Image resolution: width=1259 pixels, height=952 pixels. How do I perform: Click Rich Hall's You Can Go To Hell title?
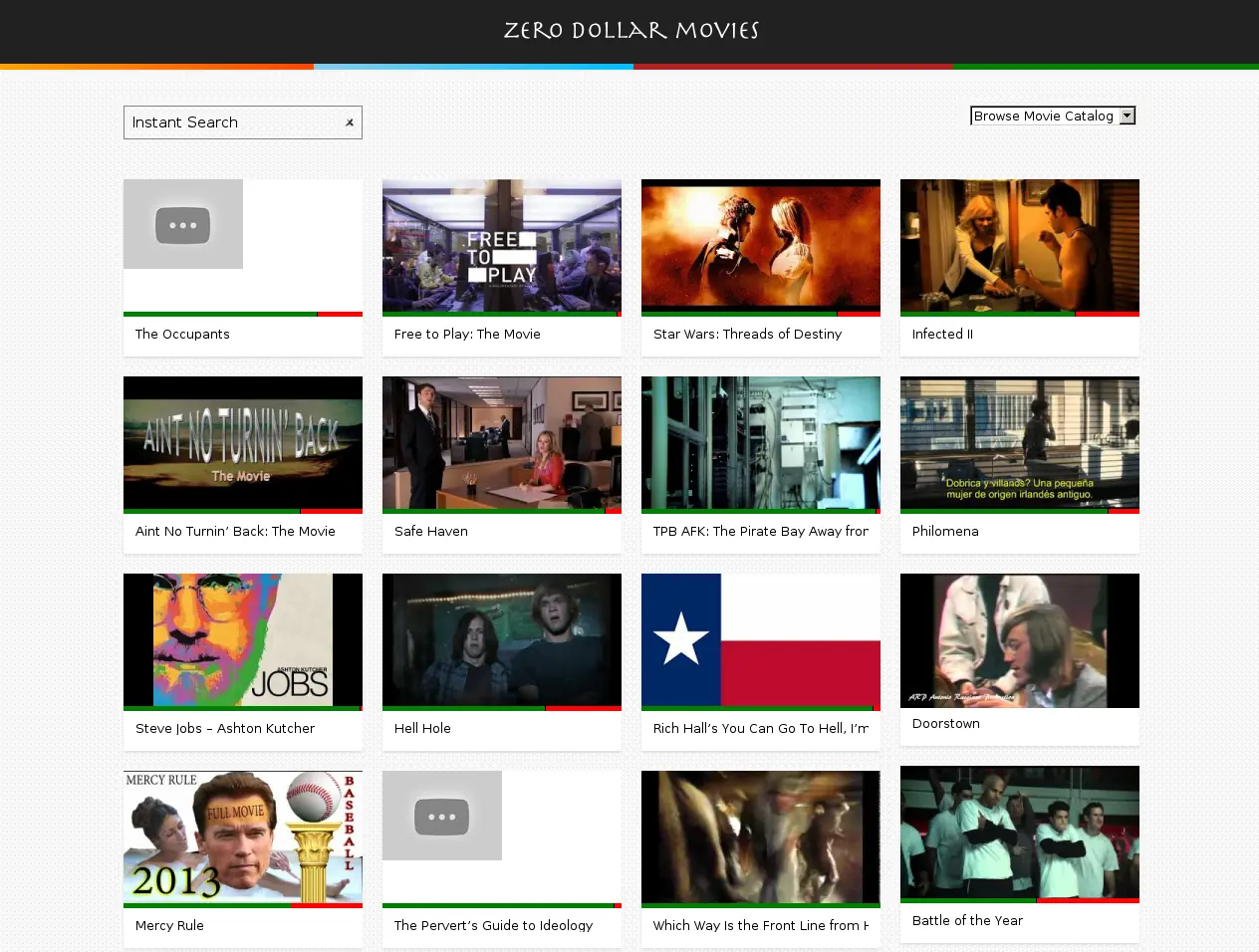pyautogui.click(x=761, y=729)
